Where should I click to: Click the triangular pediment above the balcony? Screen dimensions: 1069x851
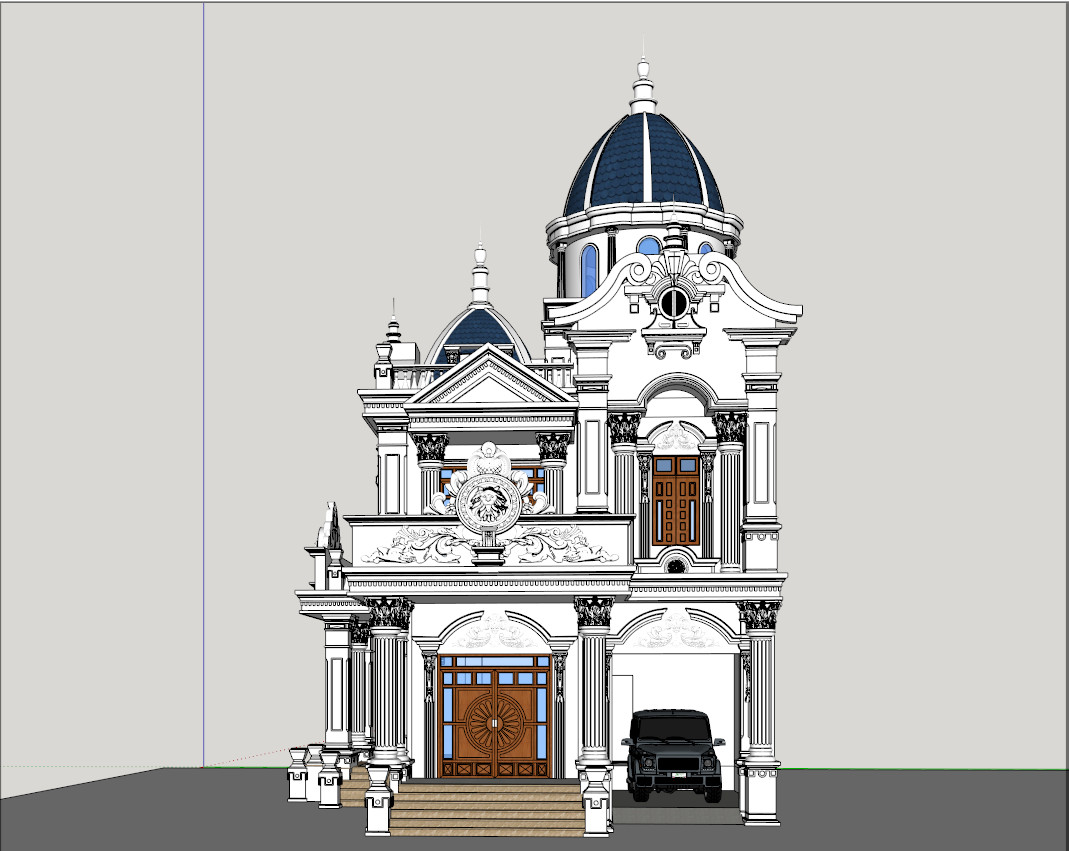(490, 375)
